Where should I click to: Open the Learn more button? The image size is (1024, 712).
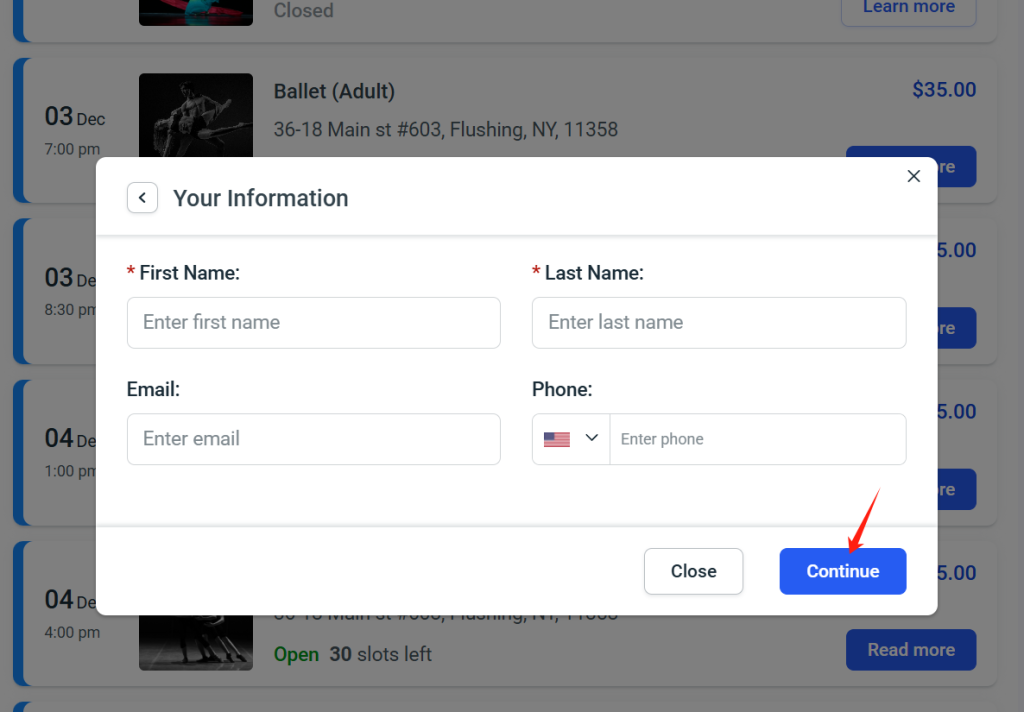point(908,8)
